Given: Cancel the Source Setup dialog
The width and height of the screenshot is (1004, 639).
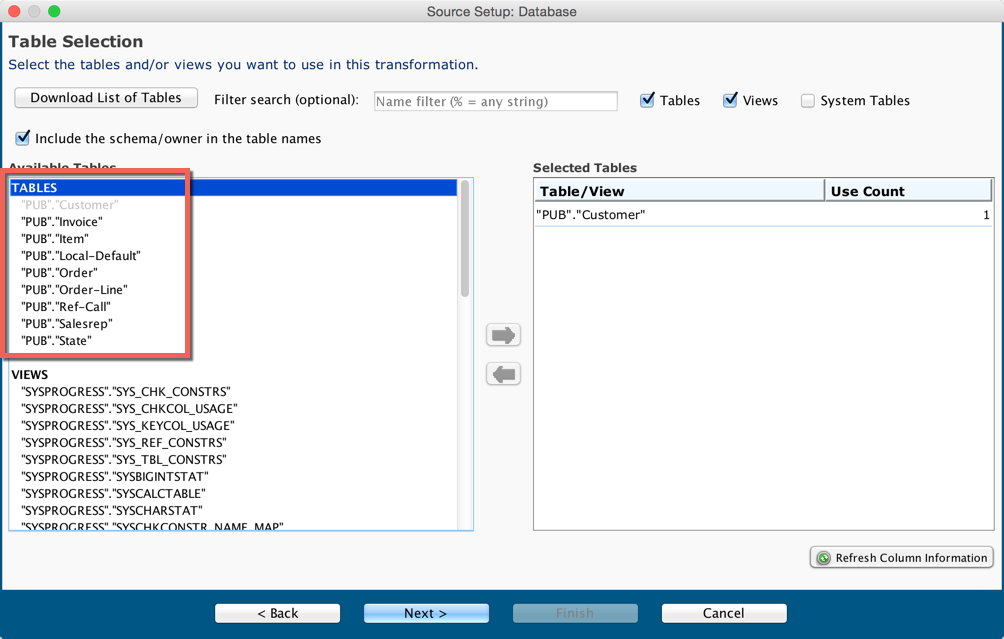Looking at the screenshot, I should pos(723,613).
